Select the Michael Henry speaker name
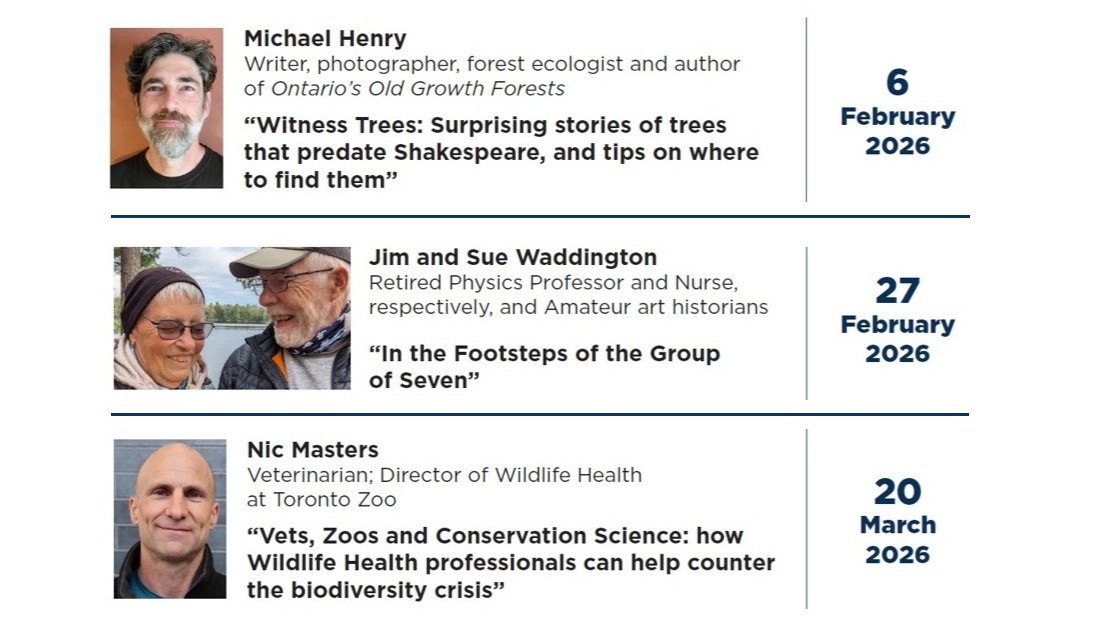 tap(325, 39)
